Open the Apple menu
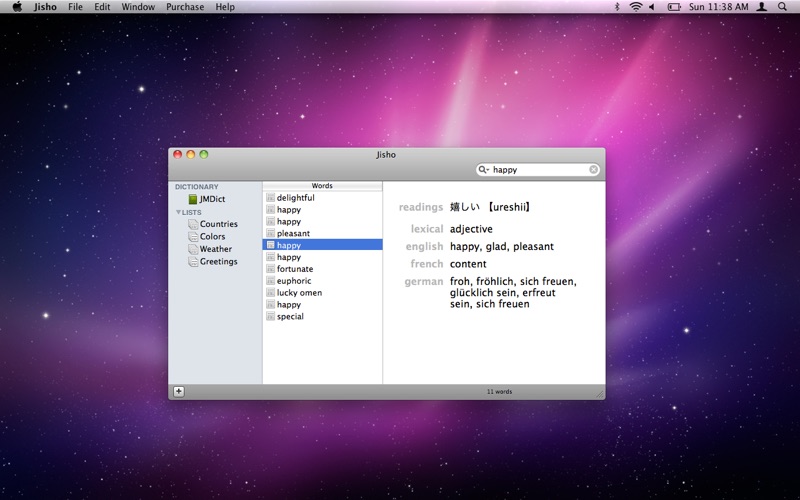 coord(17,7)
